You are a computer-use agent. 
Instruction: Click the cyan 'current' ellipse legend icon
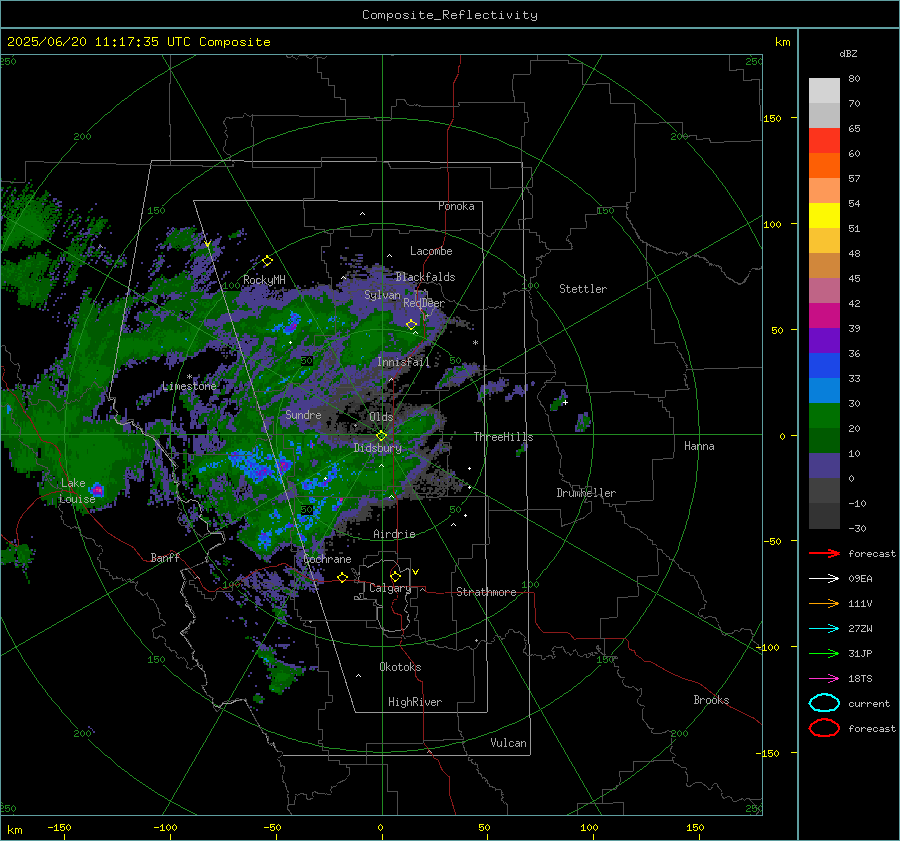(x=824, y=703)
